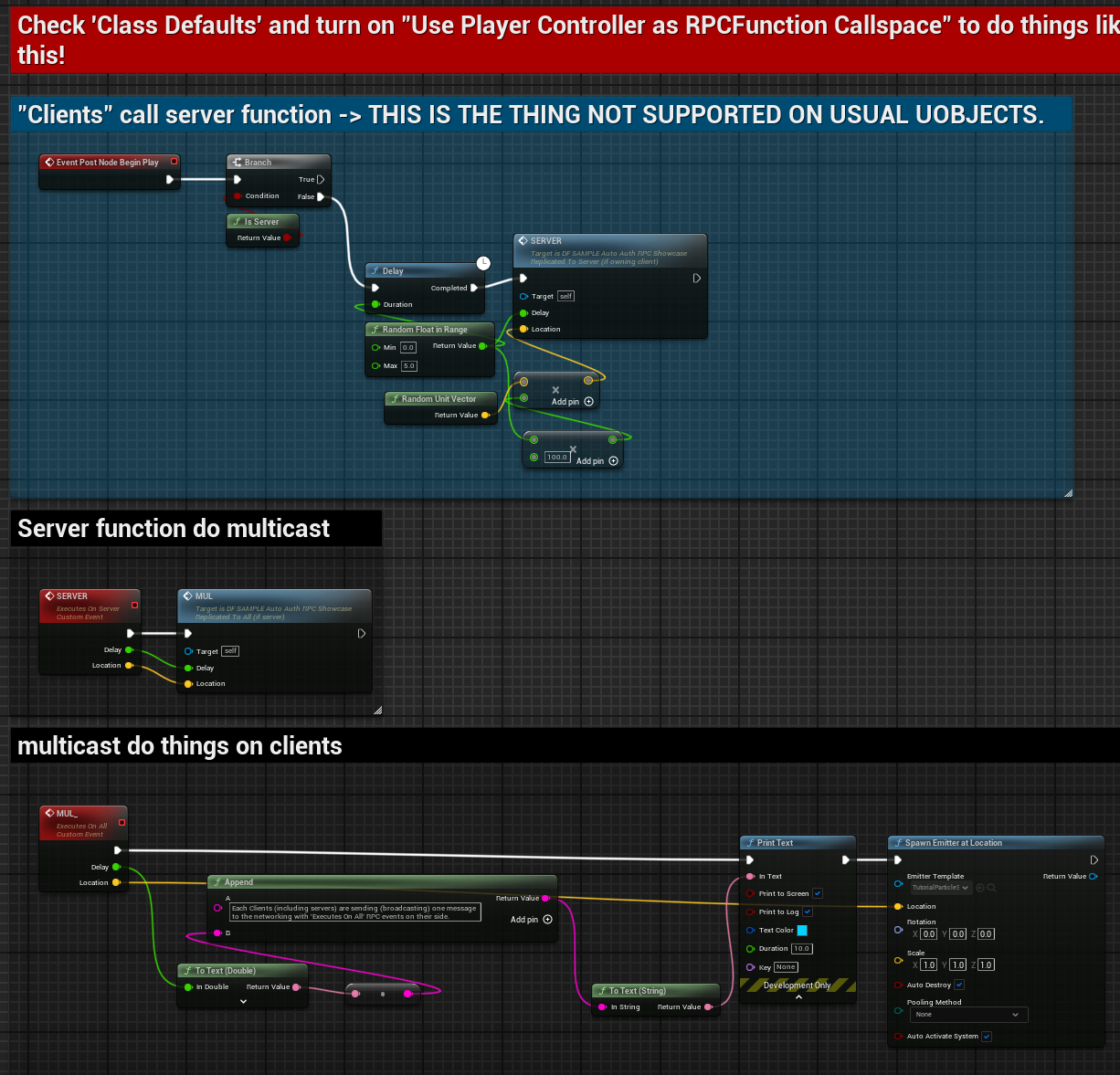
Task: Open the Text Color swatch picker
Action: click(802, 931)
